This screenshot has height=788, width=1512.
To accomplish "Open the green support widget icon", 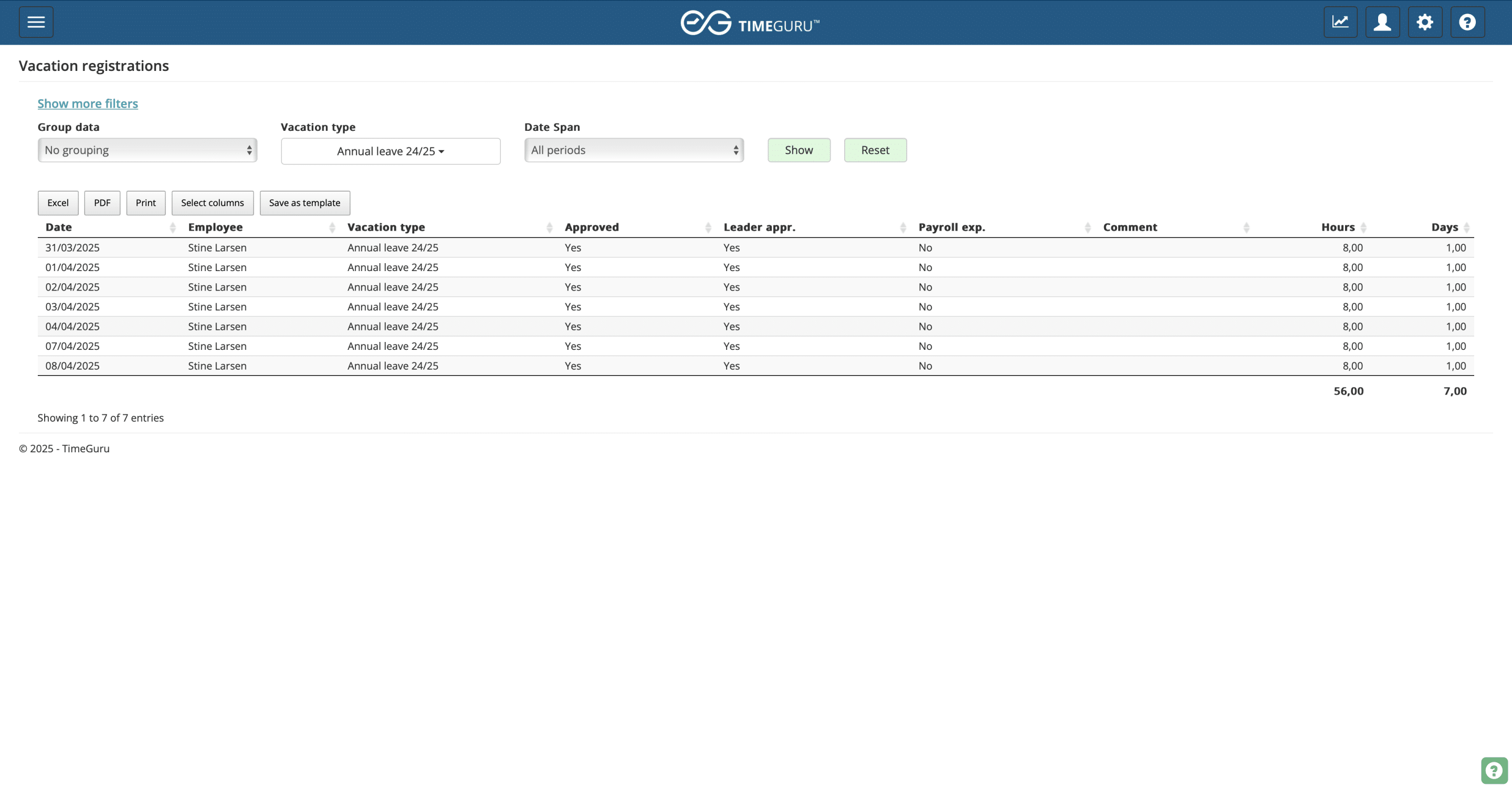I will coord(1494,770).
